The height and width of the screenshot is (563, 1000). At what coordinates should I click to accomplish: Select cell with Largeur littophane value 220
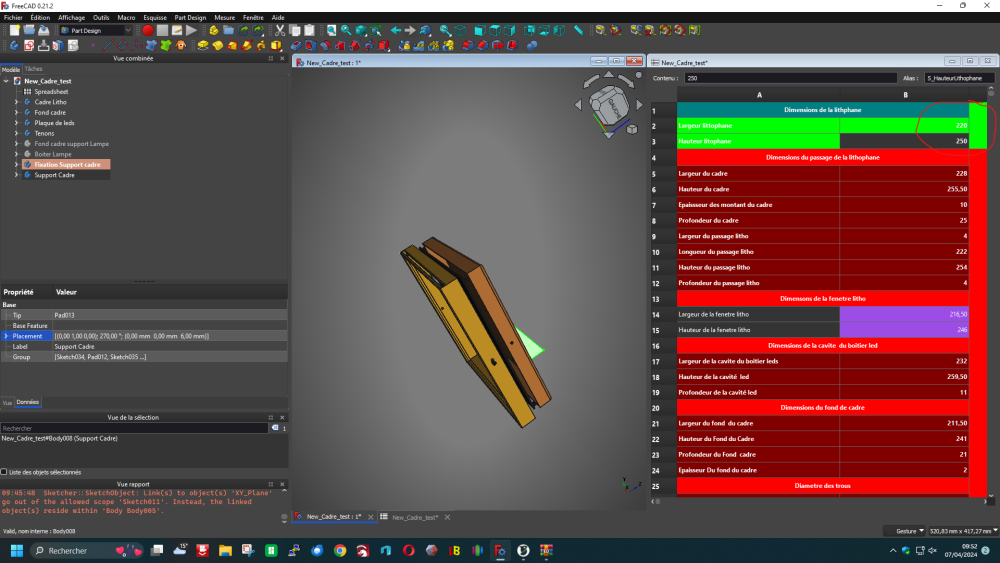point(904,126)
